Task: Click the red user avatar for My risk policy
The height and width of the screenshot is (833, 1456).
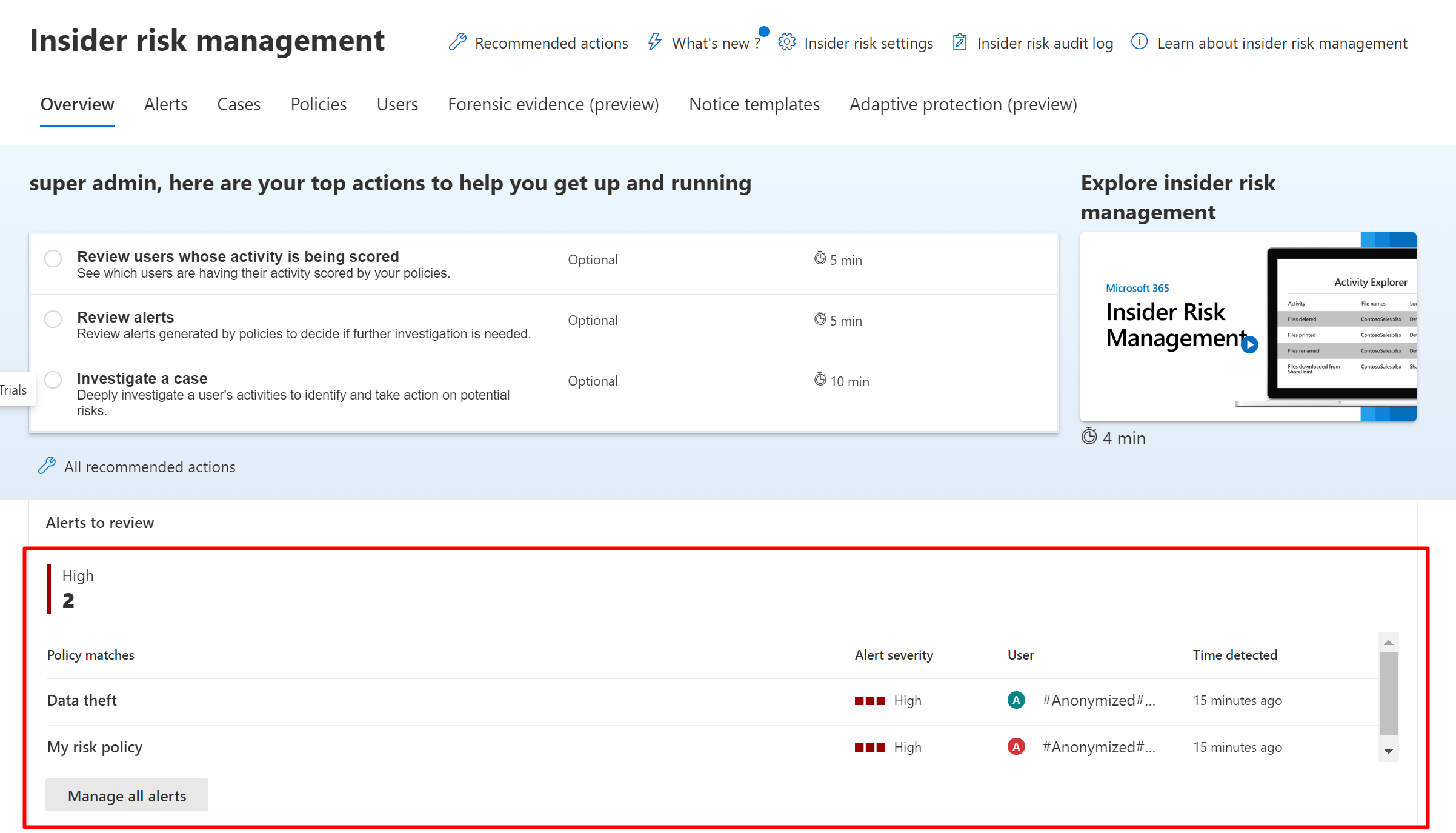Action: (1016, 747)
